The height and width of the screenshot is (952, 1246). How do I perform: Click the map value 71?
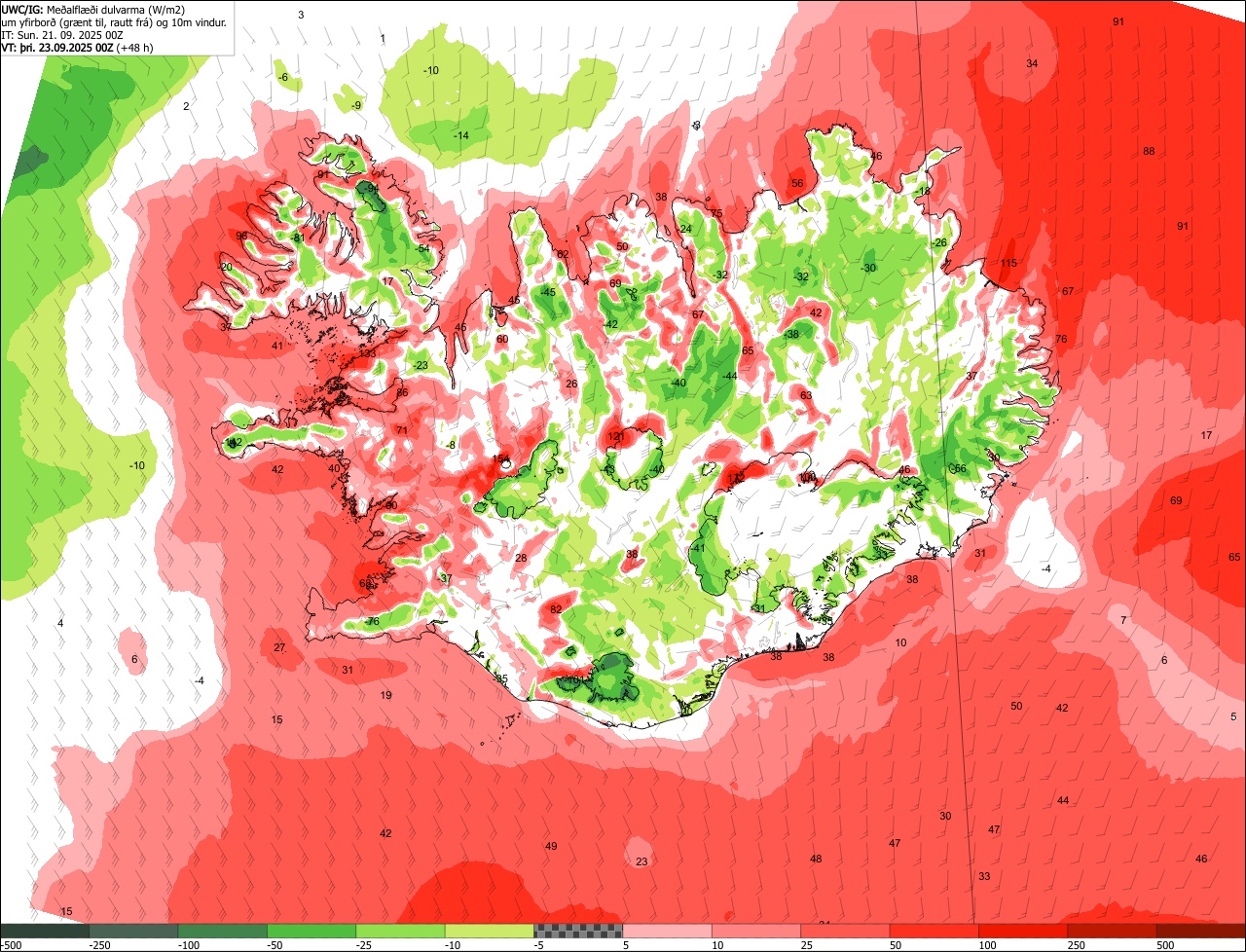pos(401,430)
